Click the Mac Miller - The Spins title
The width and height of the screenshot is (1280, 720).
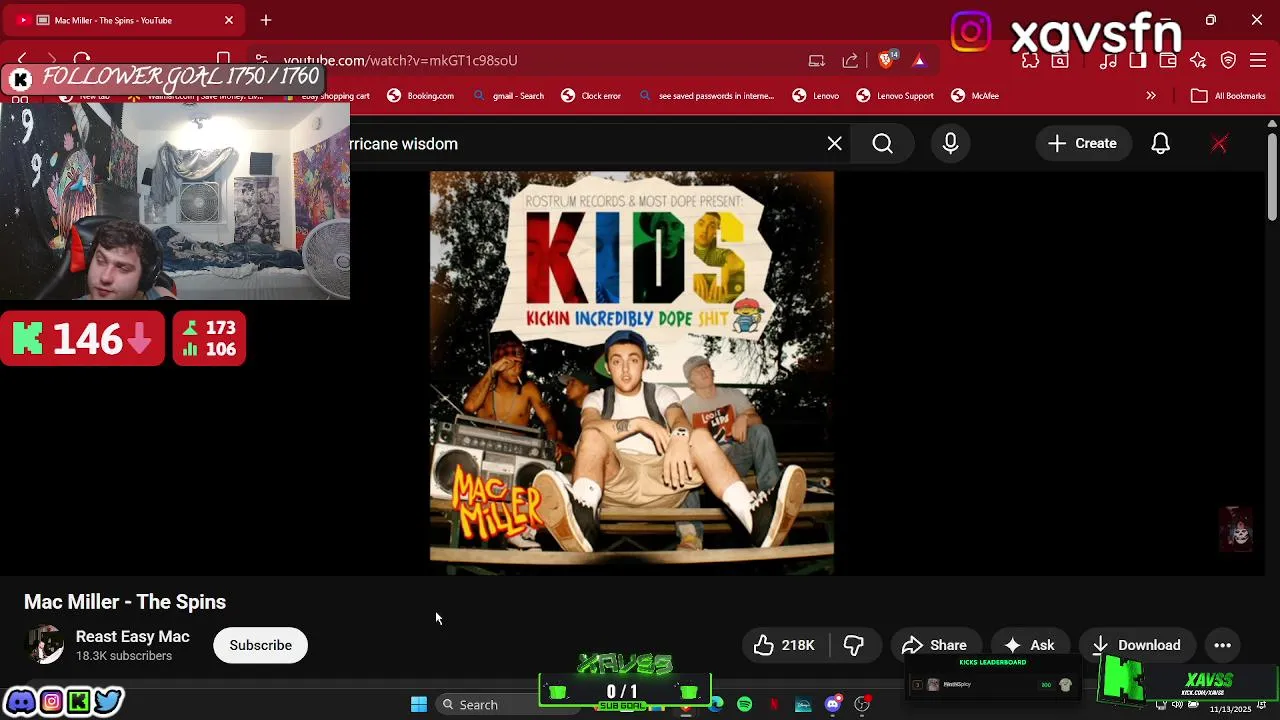click(x=125, y=602)
